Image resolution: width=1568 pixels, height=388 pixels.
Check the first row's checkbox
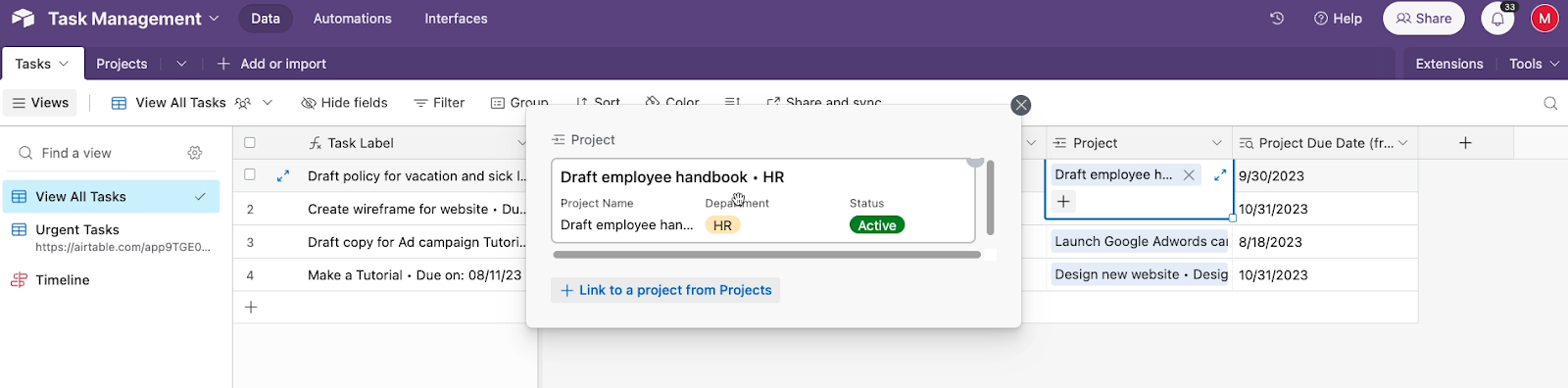250,175
